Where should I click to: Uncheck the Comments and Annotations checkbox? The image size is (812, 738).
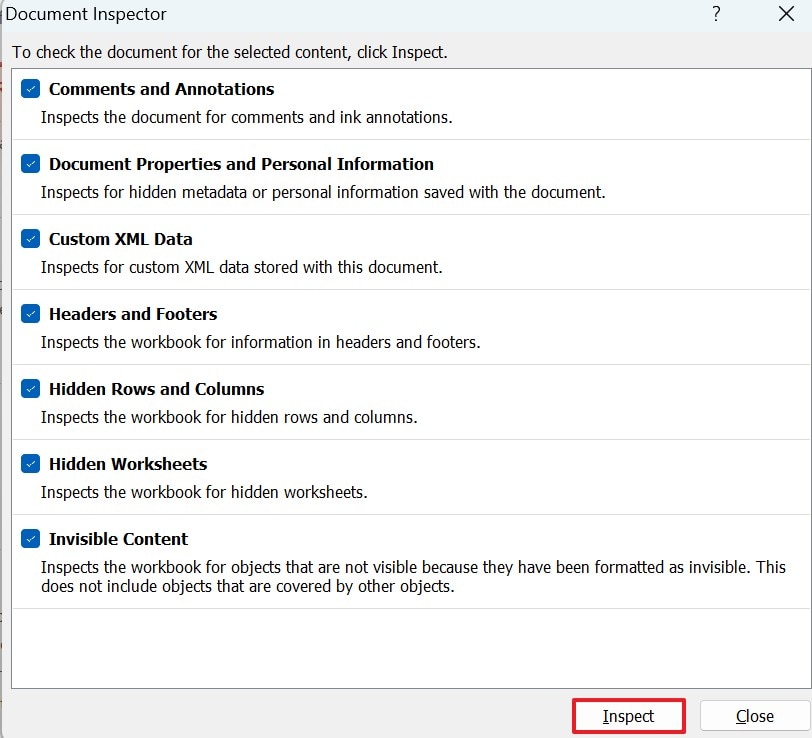(30, 89)
